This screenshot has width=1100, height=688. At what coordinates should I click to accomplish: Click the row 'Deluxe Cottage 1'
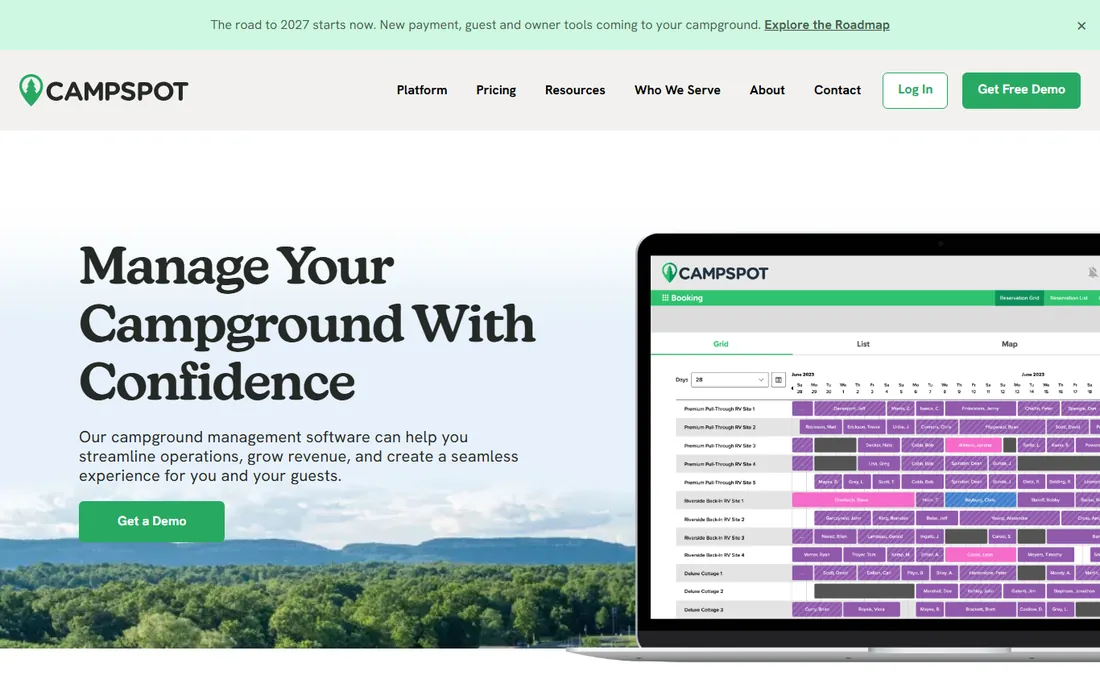(703, 573)
